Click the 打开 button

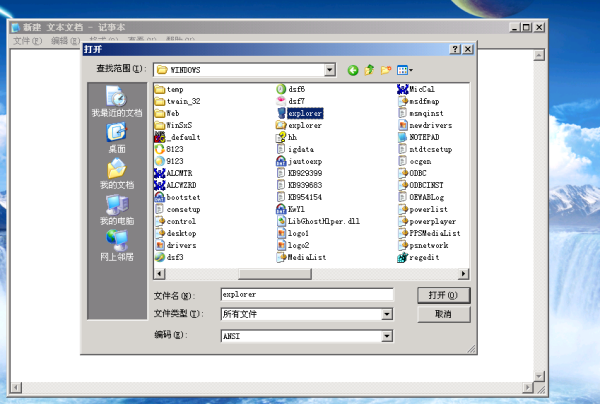tap(443, 295)
